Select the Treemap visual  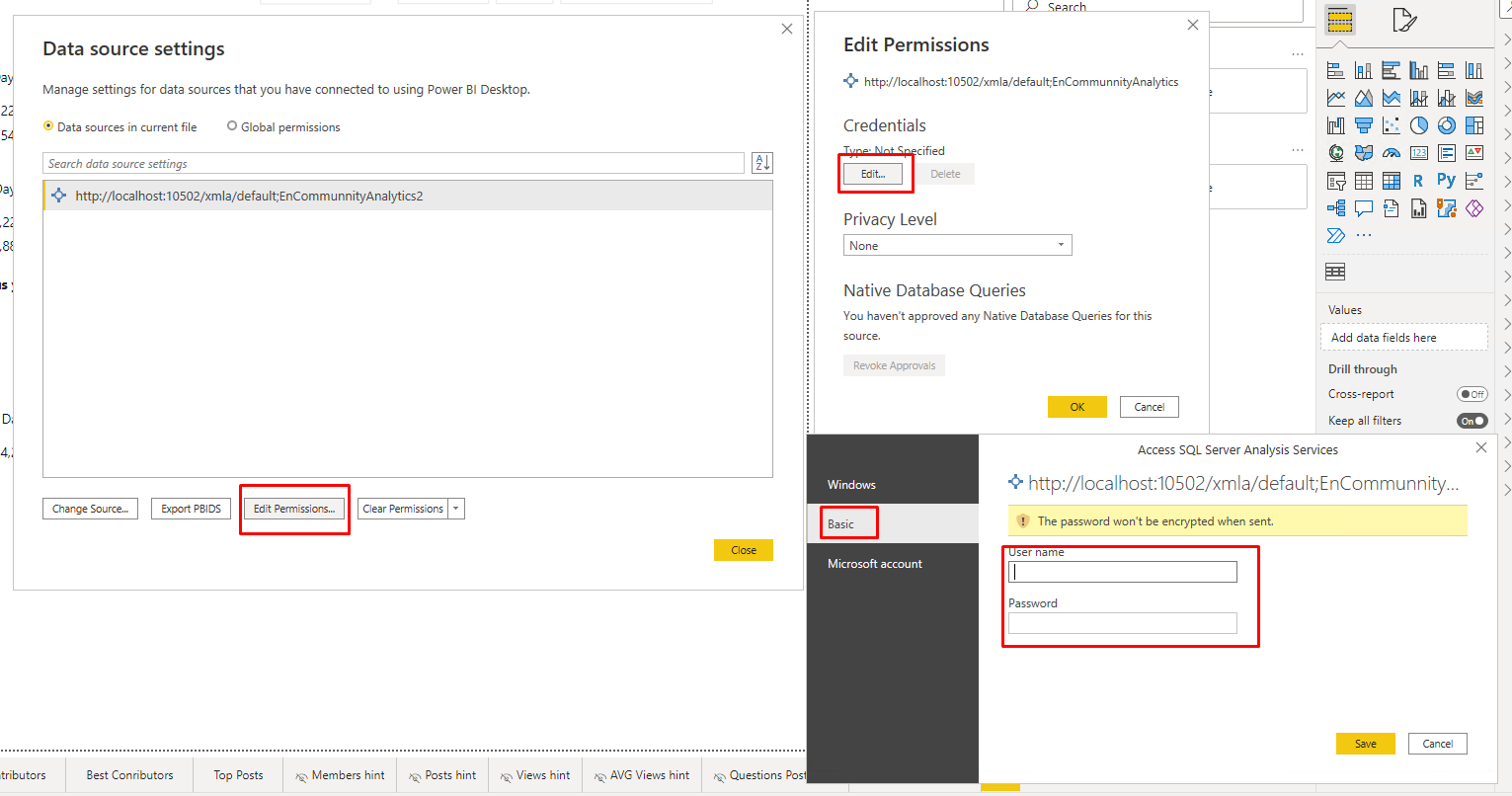coord(1474,125)
